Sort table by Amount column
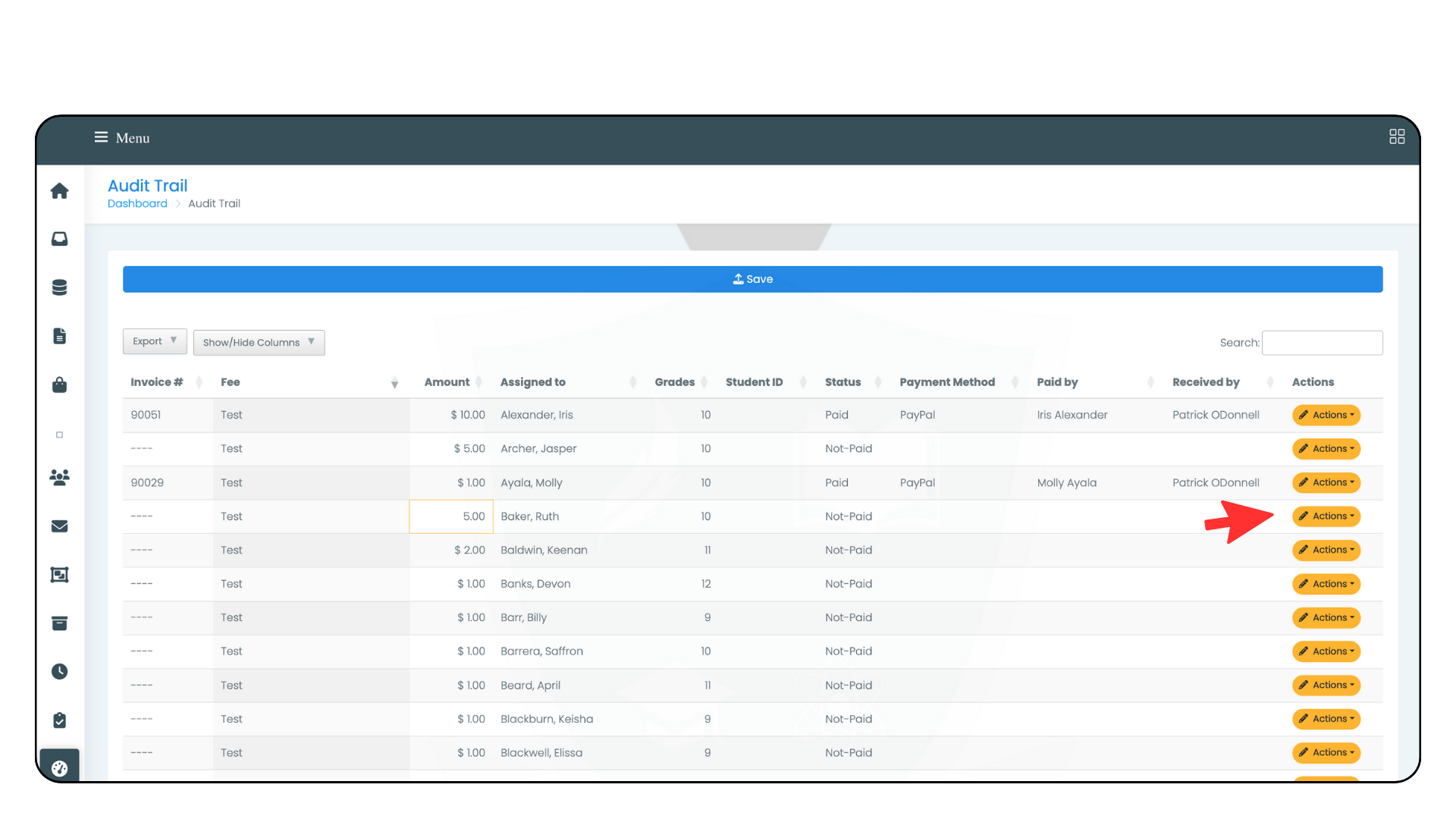The image size is (1456, 819). [479, 382]
